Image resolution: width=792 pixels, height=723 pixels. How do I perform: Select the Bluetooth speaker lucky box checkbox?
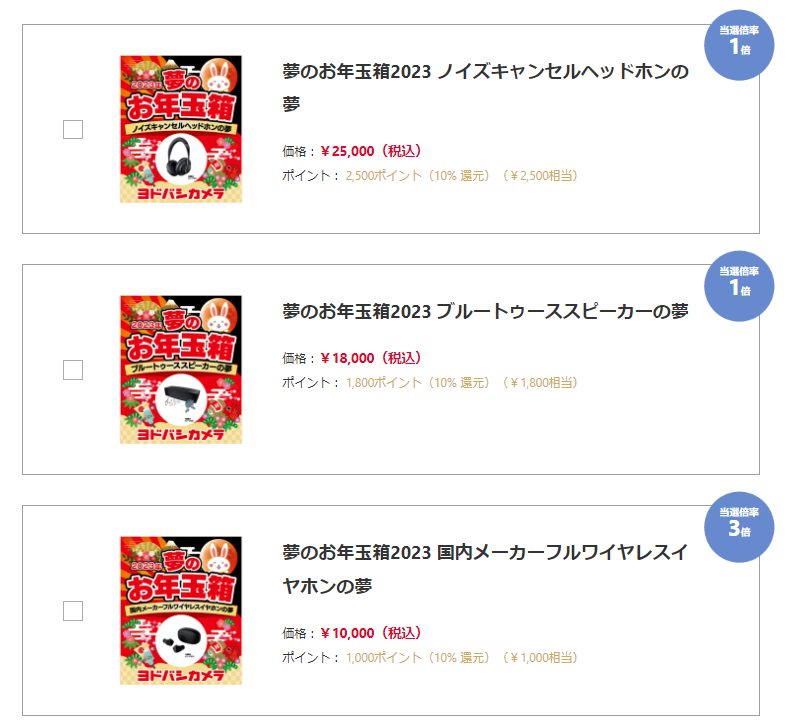(73, 370)
